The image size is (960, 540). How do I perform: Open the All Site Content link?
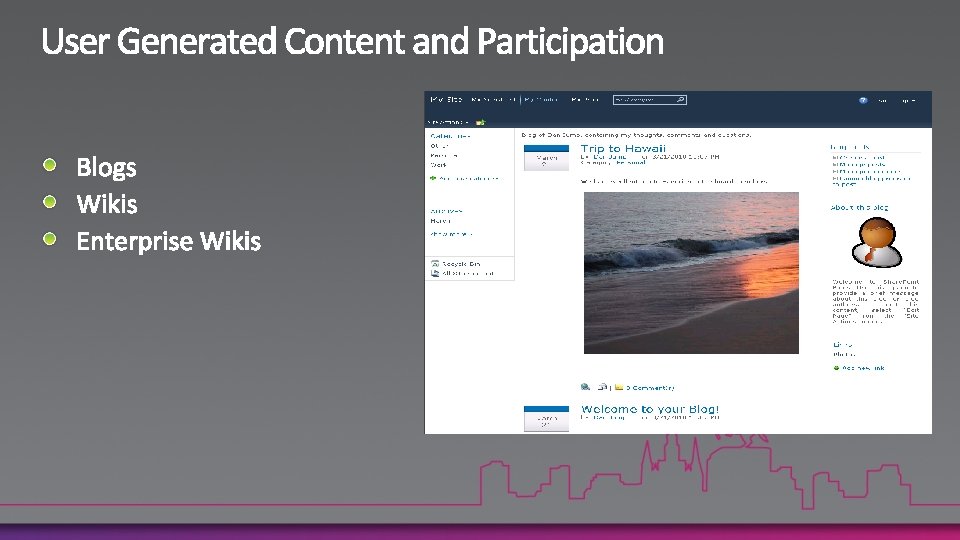pos(468,274)
